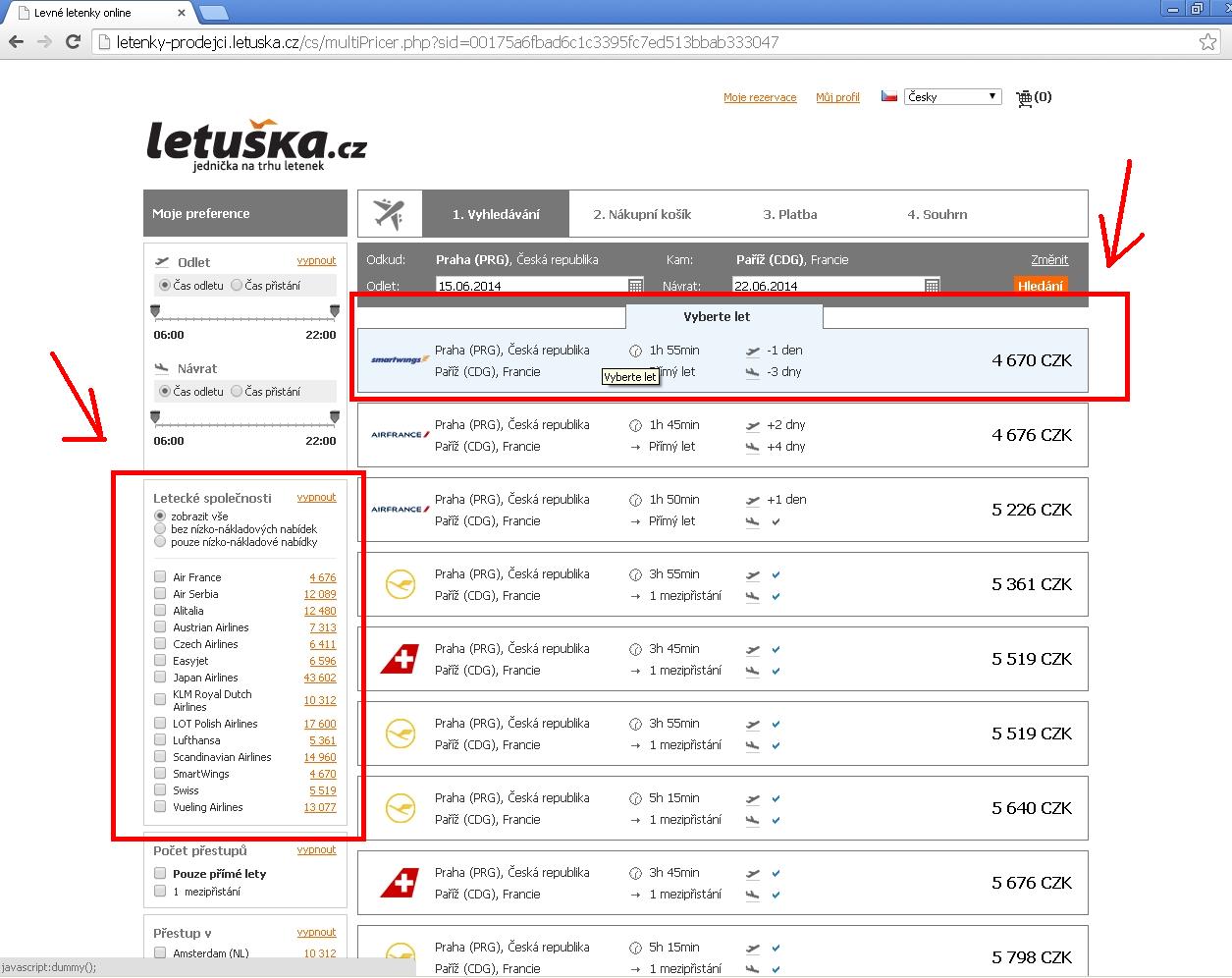Open the shopping cart icon
Viewport: 1232px width, 978px height.
coord(1025,97)
